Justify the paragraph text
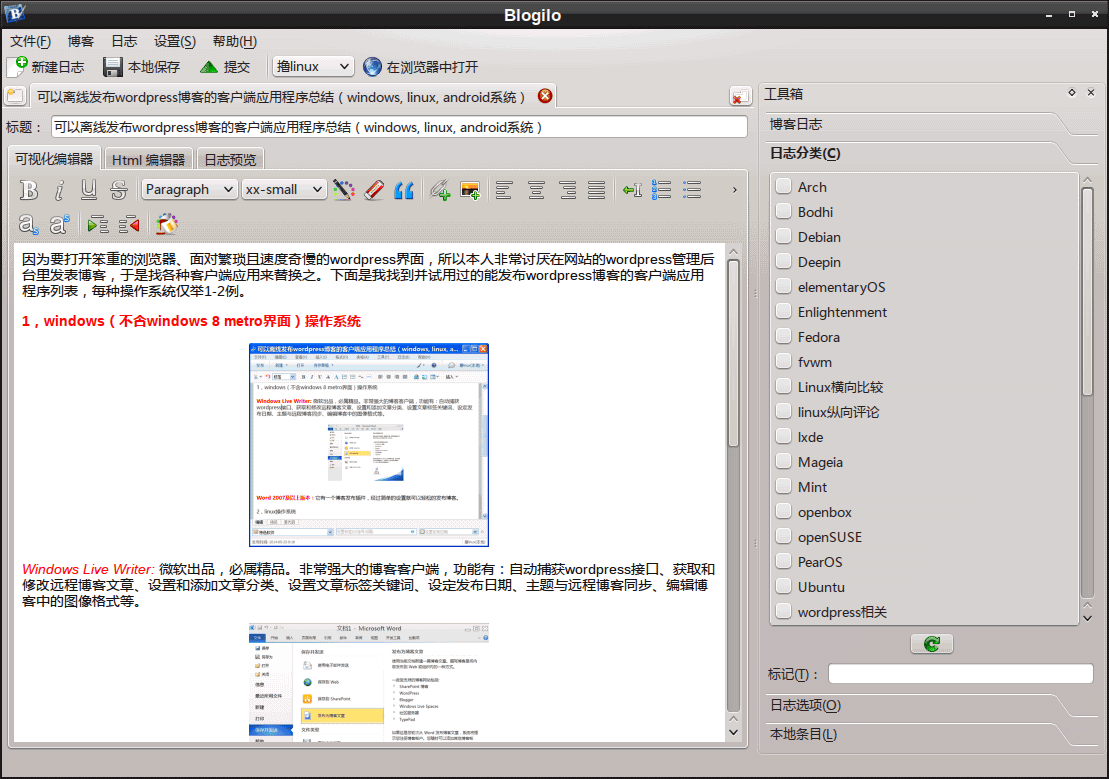1109x779 pixels. click(597, 190)
